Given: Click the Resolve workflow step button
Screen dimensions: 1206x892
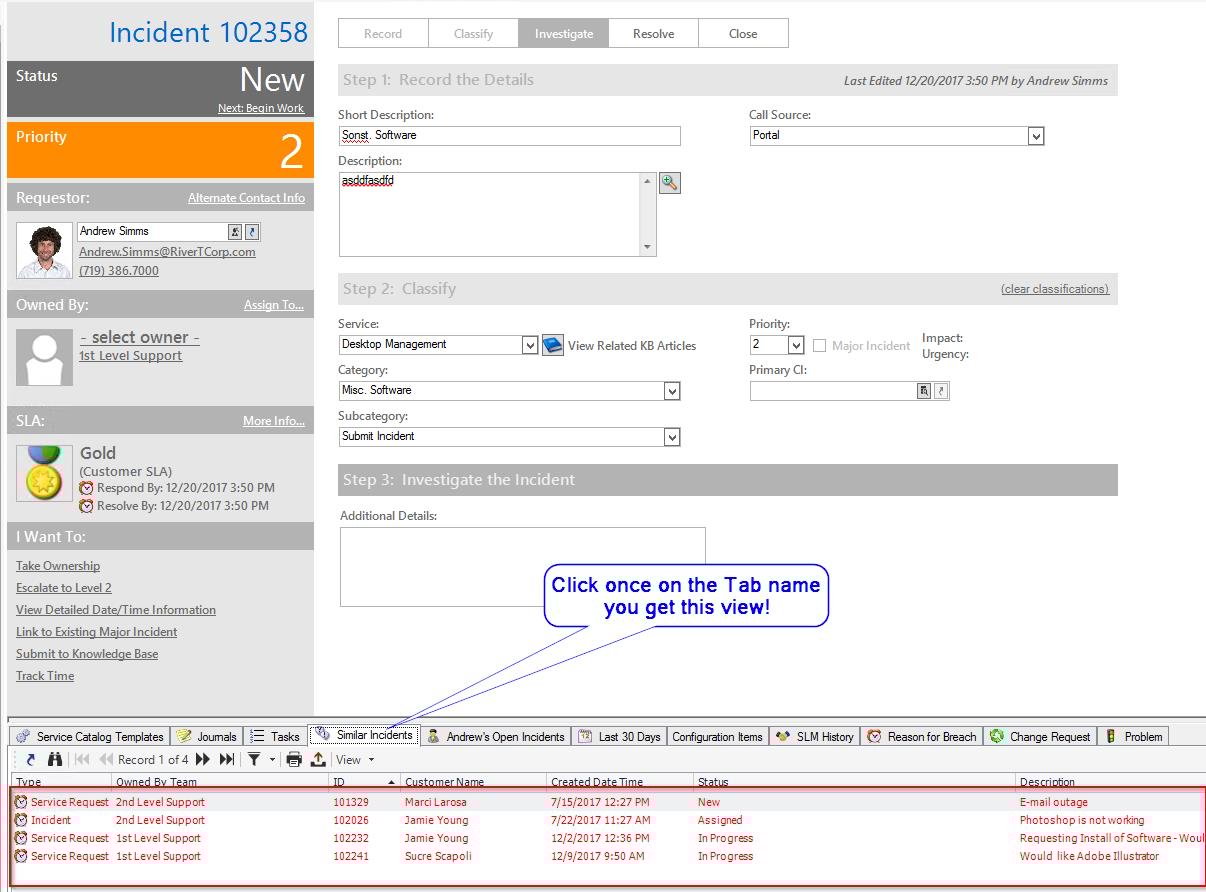Looking at the screenshot, I should coord(653,33).
